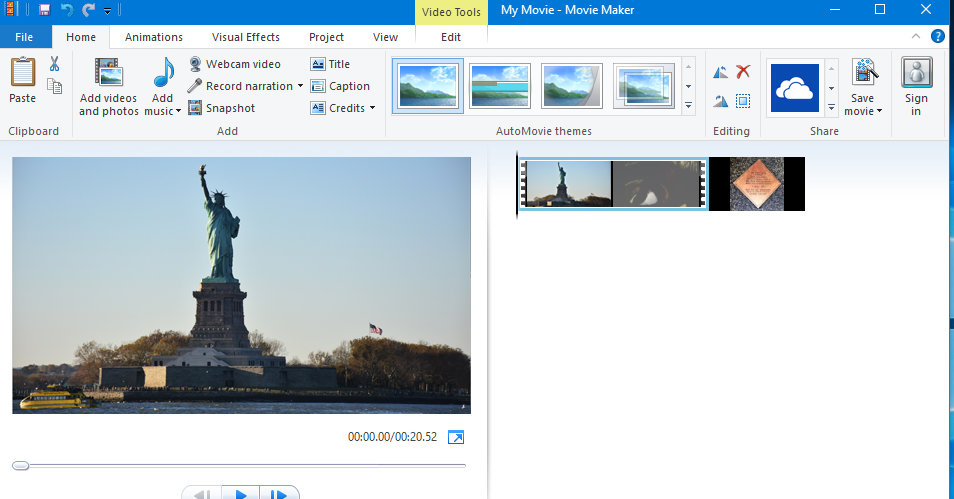Take a Snapshot of the preview

point(221,108)
